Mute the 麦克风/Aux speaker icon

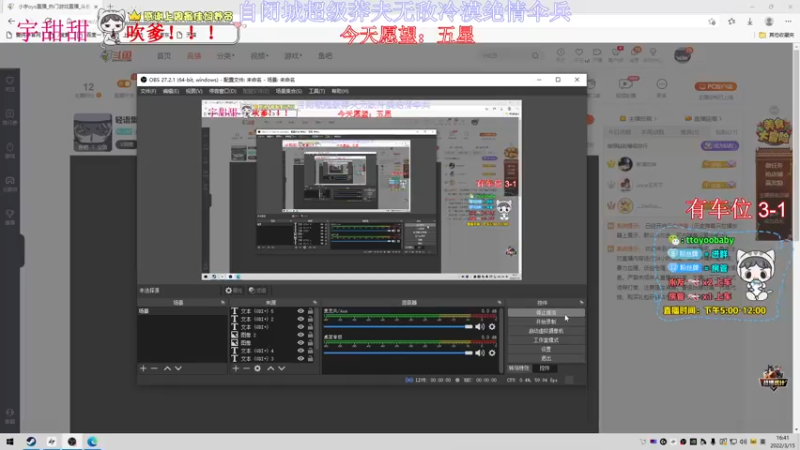[x=480, y=327]
